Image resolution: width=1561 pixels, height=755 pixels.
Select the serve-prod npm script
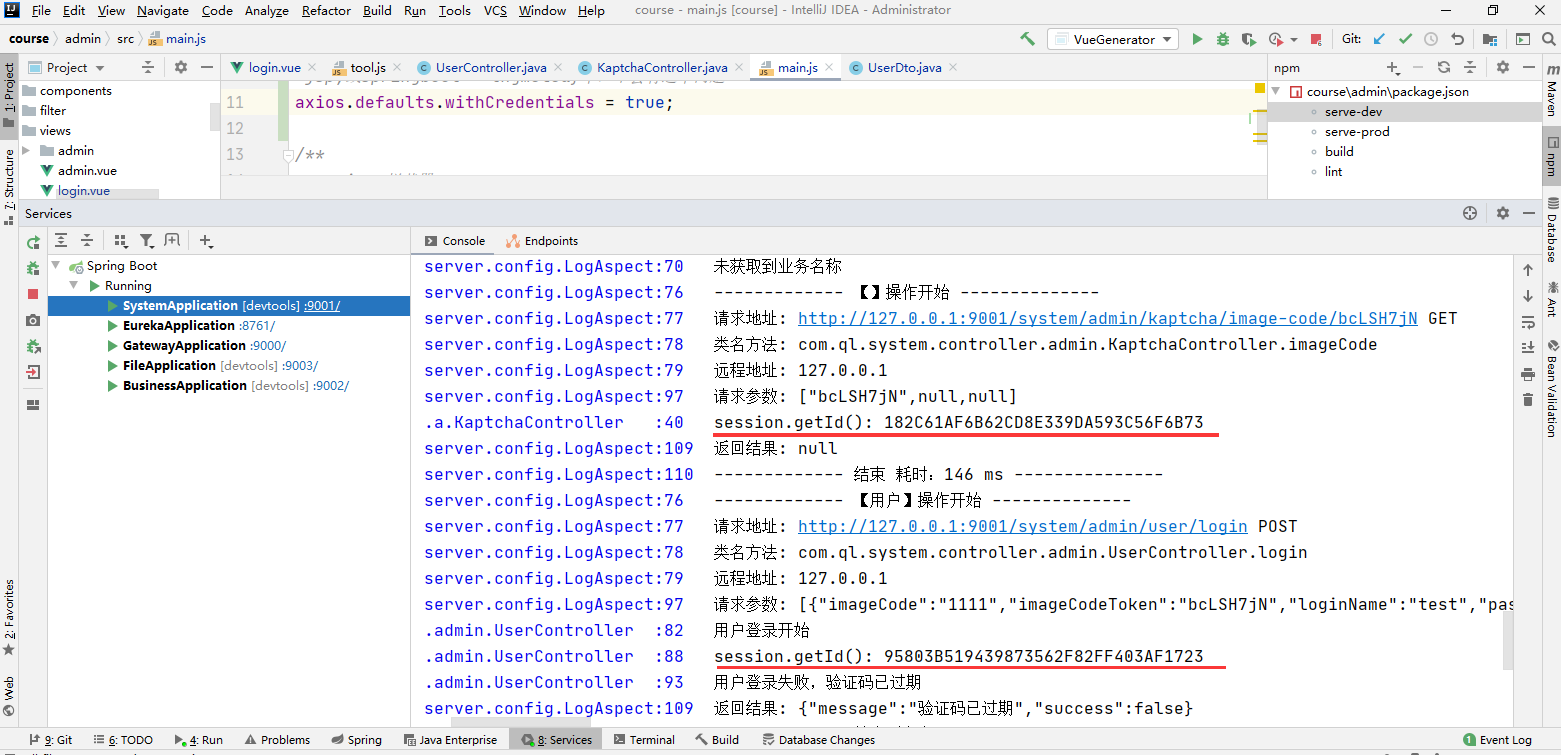pos(1357,131)
